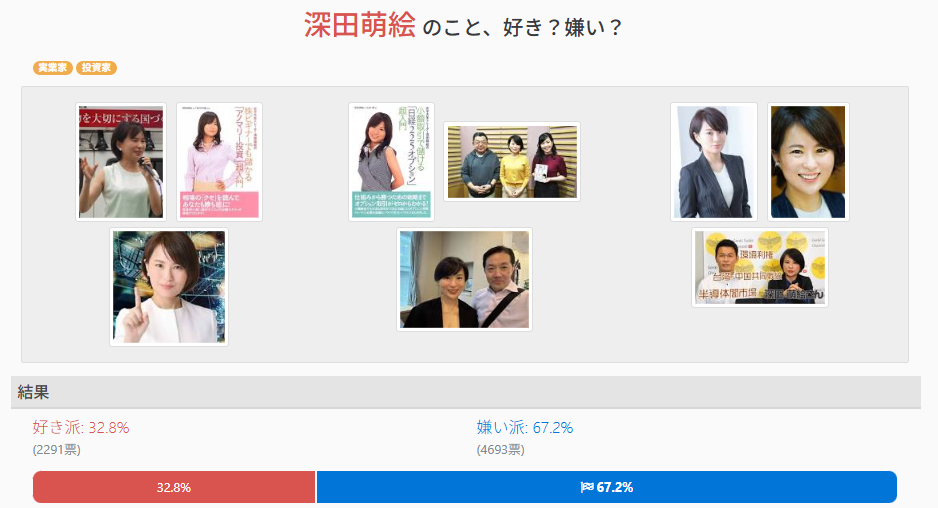Screen dimensions: 938x508
Task: Click the (2291票) vote count text
Action: tap(56, 449)
